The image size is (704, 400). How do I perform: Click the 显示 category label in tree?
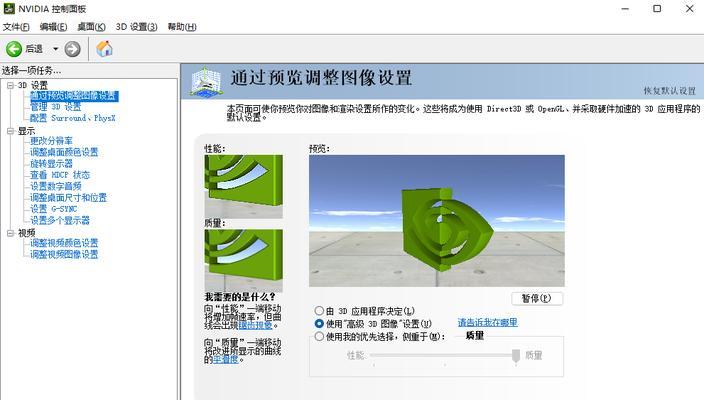click(26, 131)
